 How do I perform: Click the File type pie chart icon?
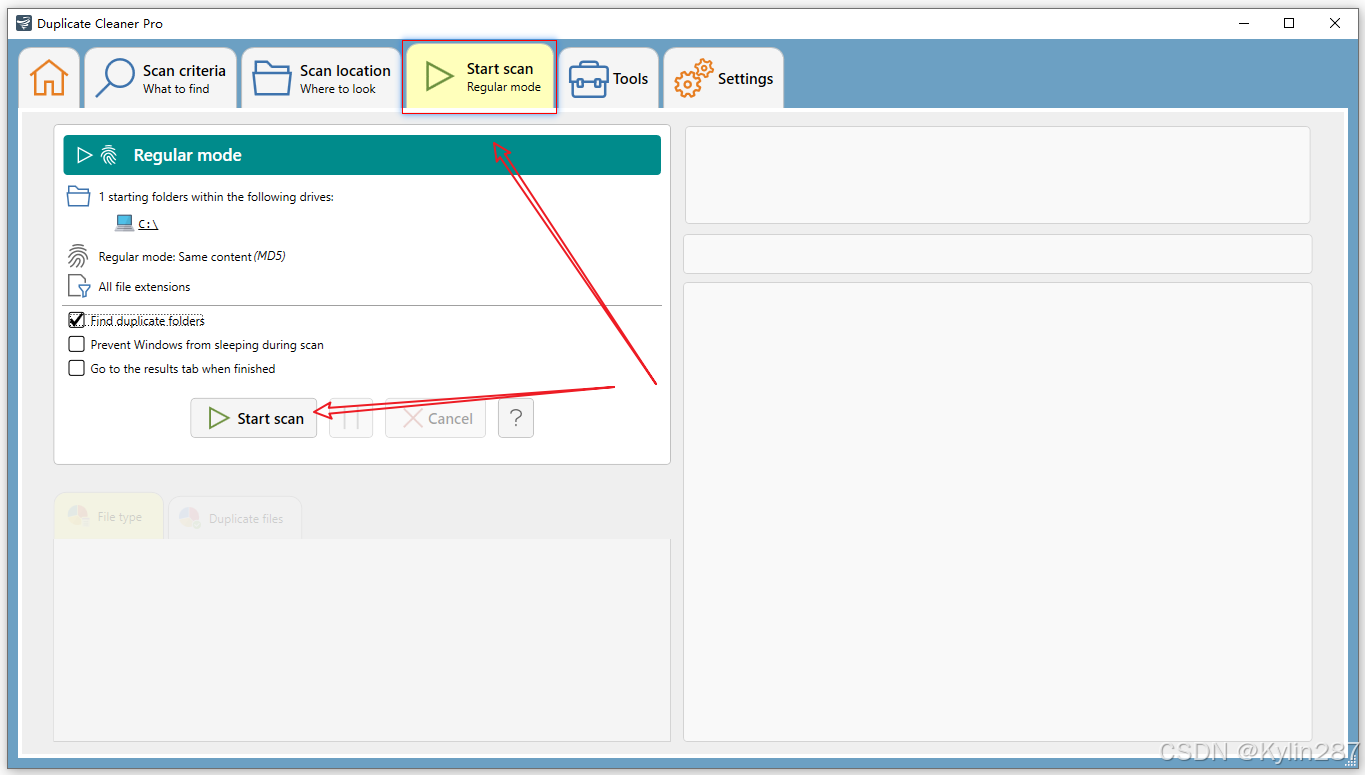78,517
